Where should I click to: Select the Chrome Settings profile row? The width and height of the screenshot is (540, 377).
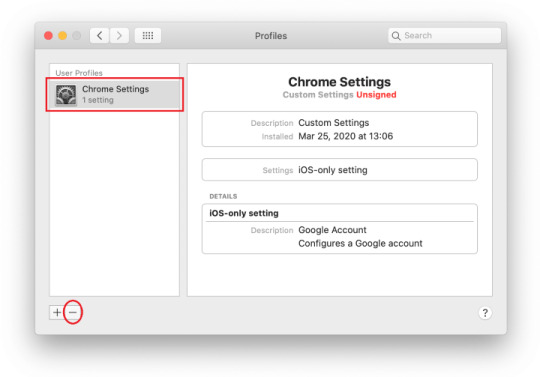point(114,94)
